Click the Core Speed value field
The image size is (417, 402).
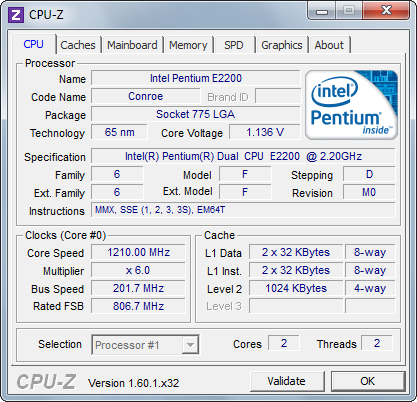pos(138,252)
